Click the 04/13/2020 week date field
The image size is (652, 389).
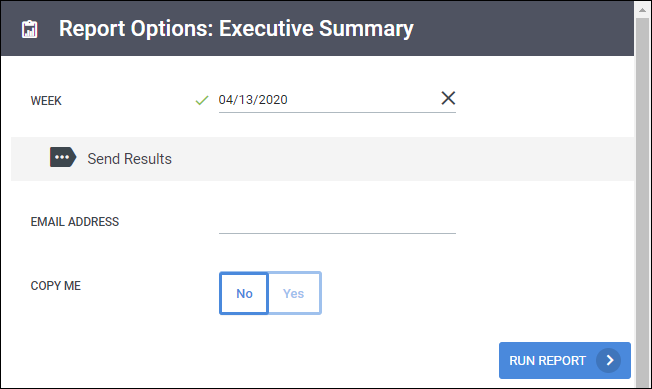click(328, 100)
